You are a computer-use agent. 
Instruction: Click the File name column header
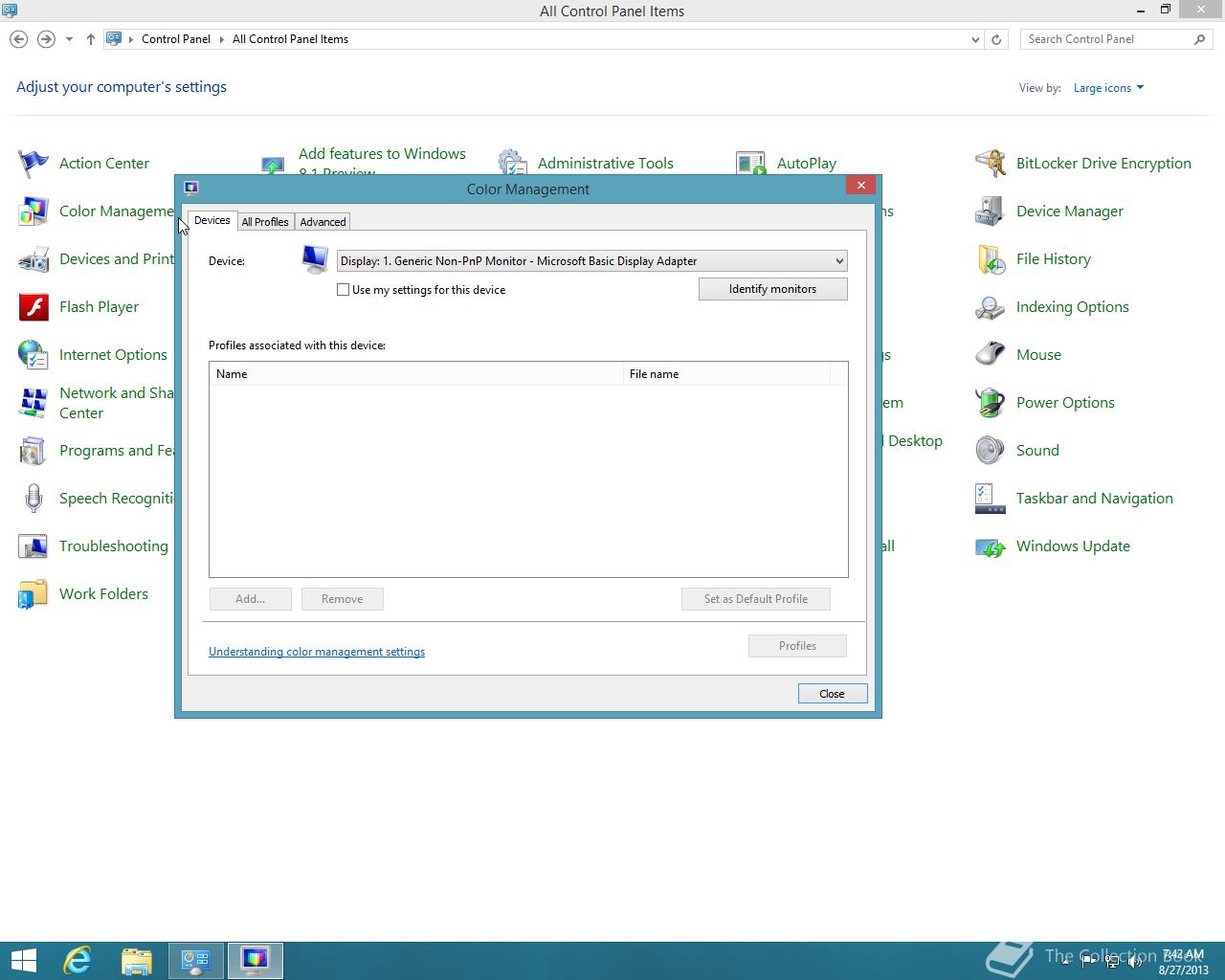tap(727, 374)
